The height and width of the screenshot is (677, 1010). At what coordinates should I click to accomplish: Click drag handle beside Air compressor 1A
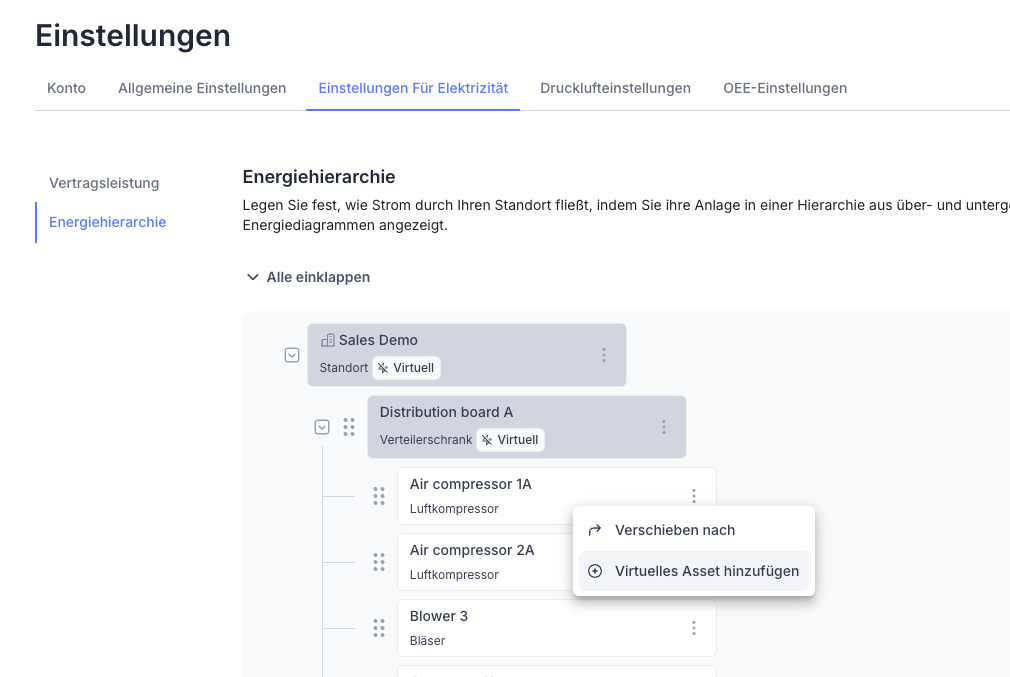coord(379,496)
